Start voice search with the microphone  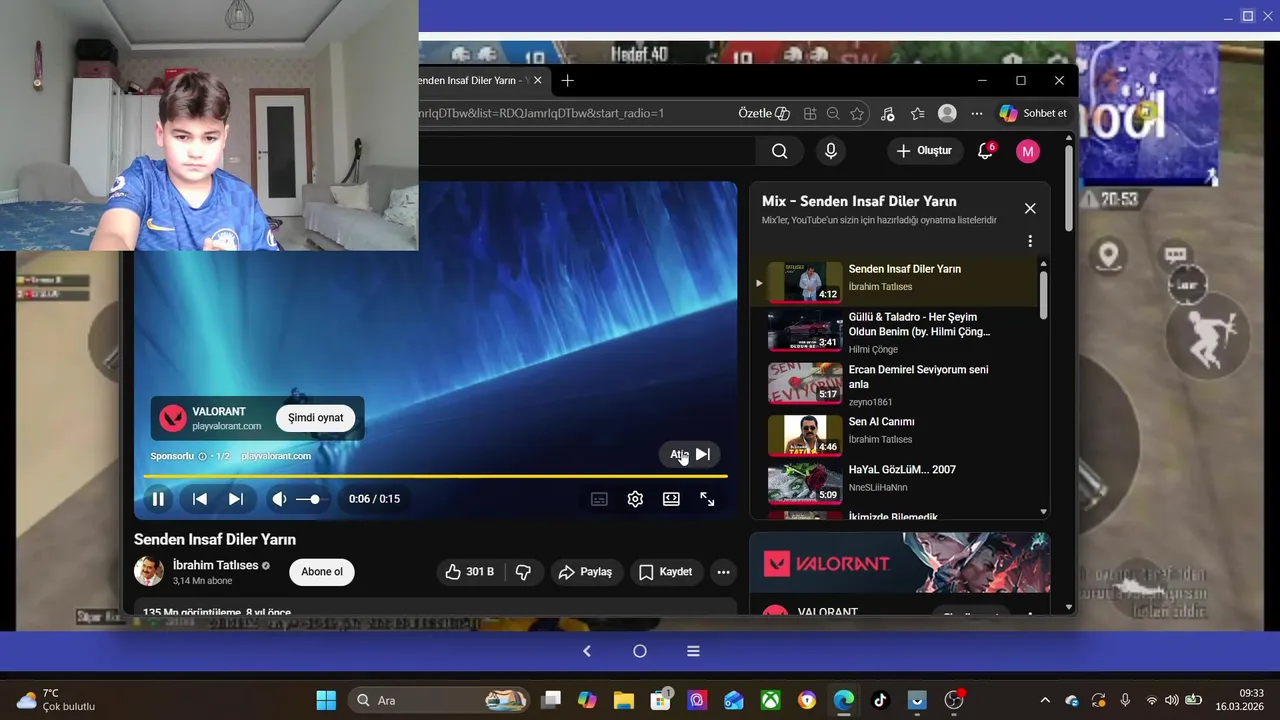click(x=830, y=151)
